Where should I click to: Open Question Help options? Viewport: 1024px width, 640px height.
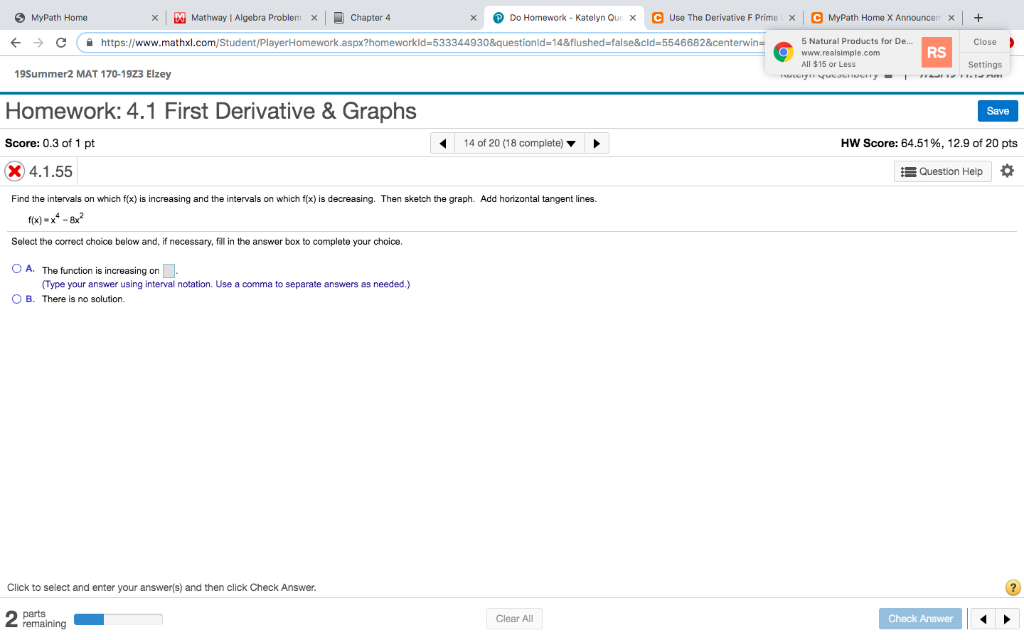941,171
